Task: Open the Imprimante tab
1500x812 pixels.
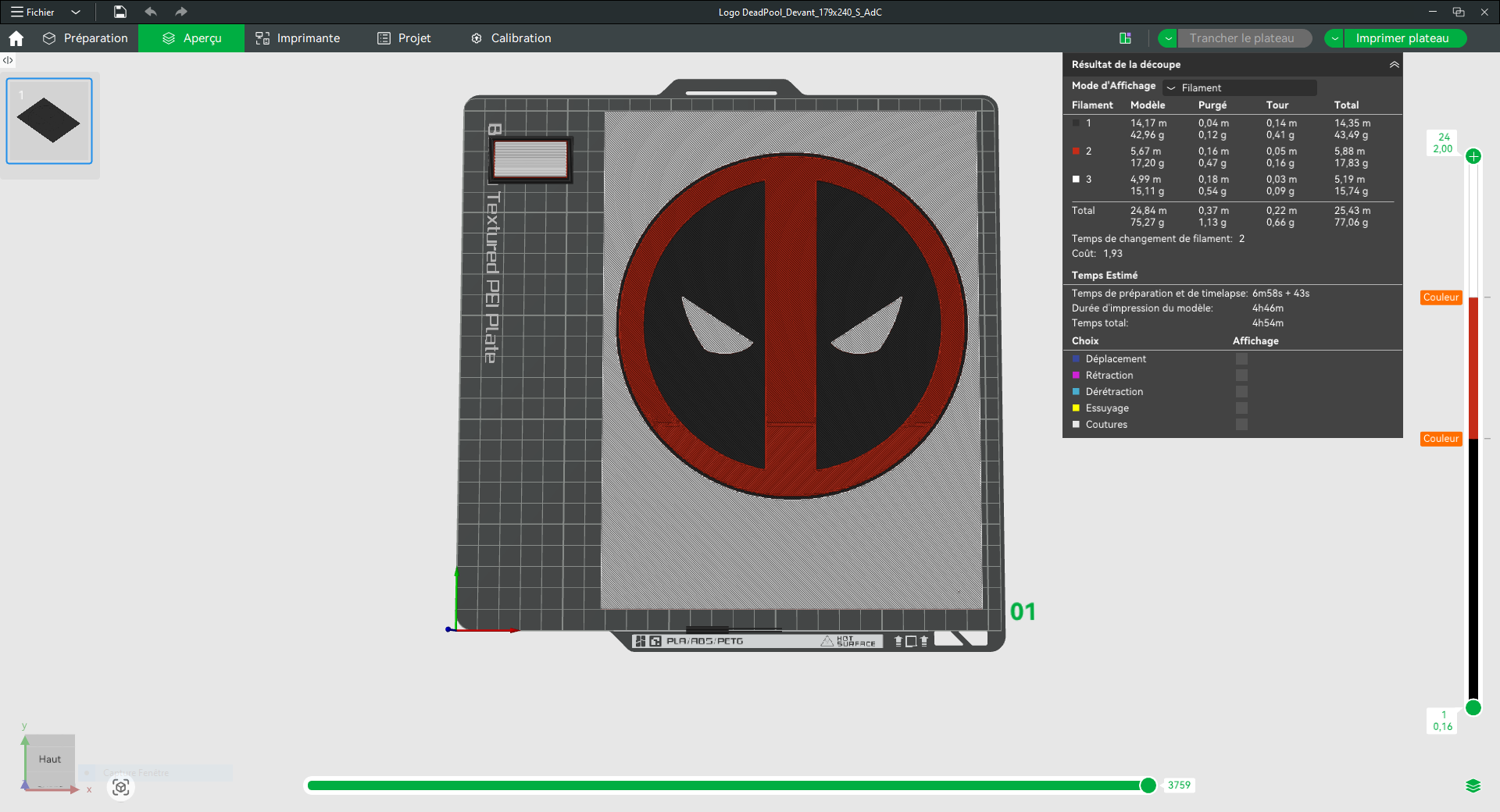Action: (298, 38)
